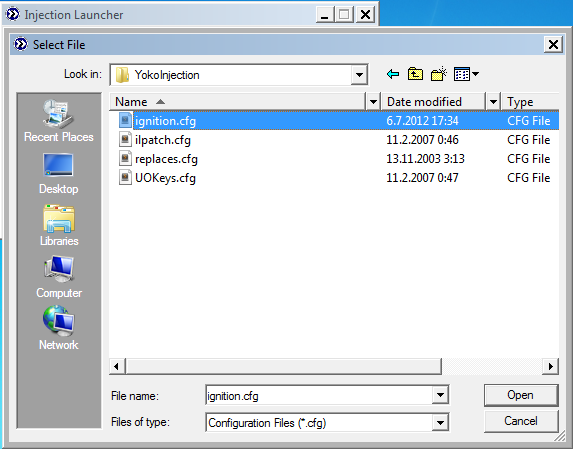Open Recent Places shortcut
This screenshot has height=449, width=573.
58,121
